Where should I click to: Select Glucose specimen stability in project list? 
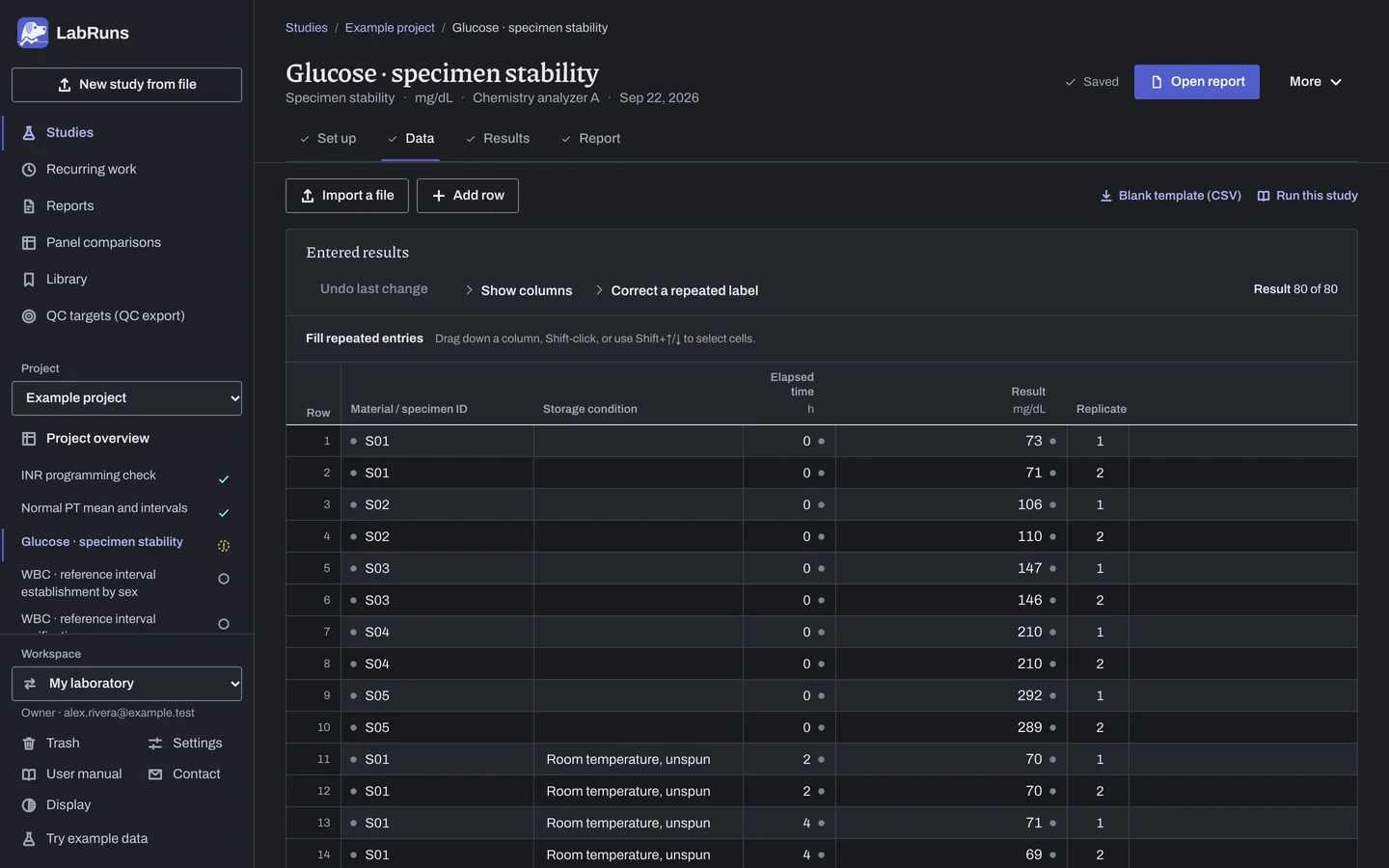click(126, 543)
